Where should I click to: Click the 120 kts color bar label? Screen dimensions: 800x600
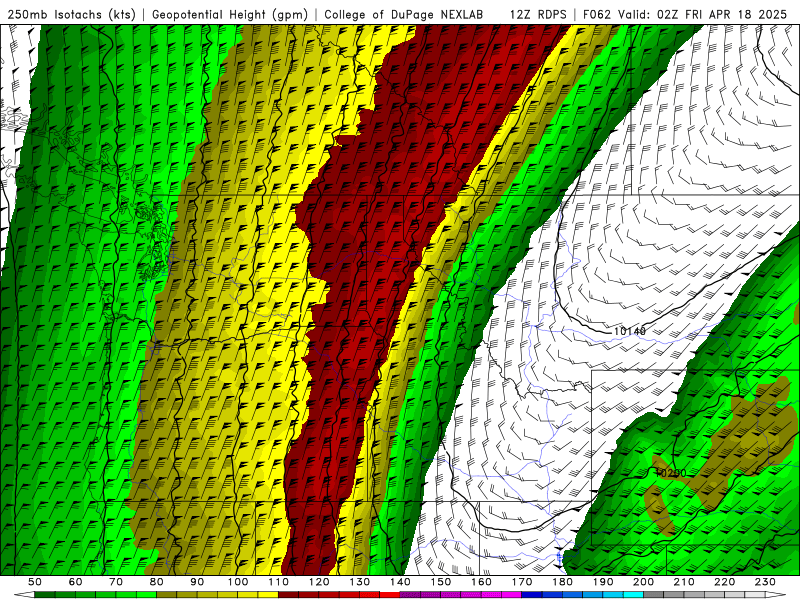pos(319,582)
